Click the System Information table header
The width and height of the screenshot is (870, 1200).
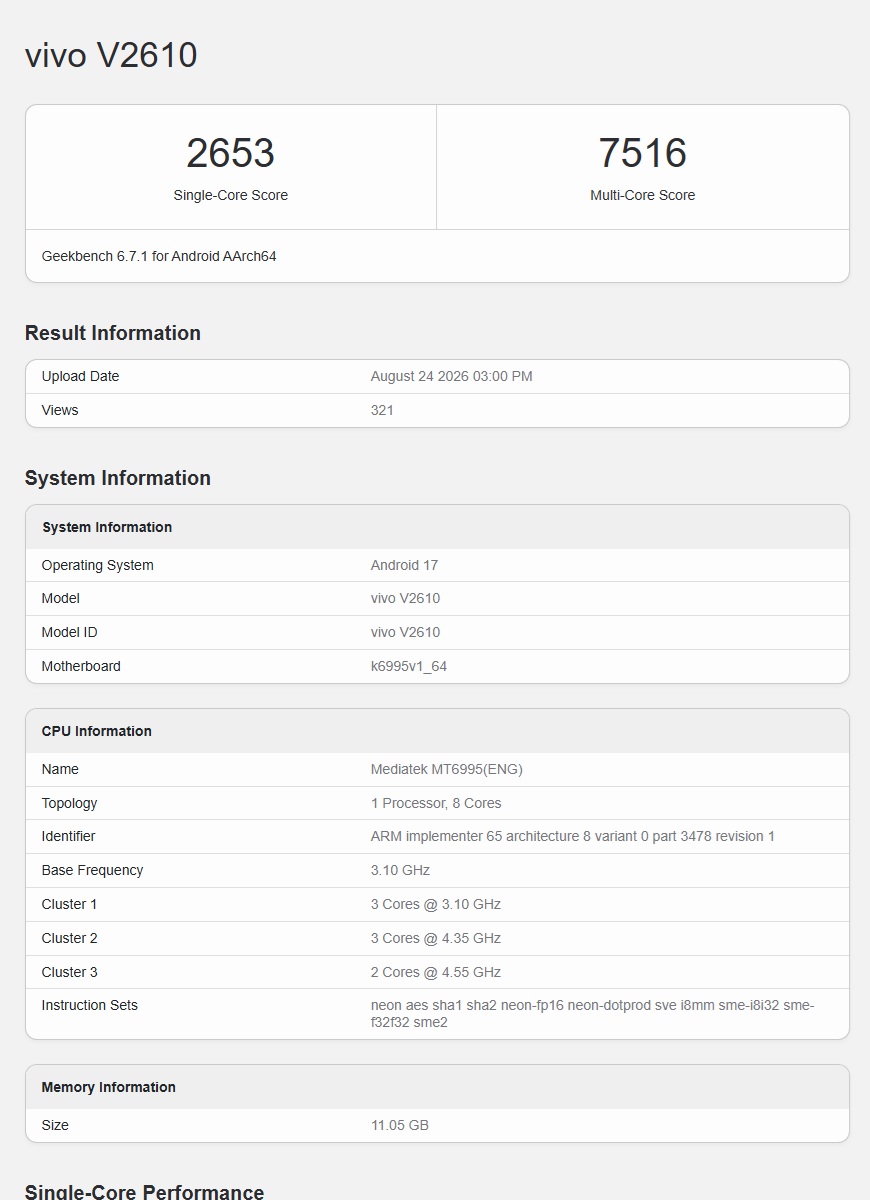[x=107, y=527]
